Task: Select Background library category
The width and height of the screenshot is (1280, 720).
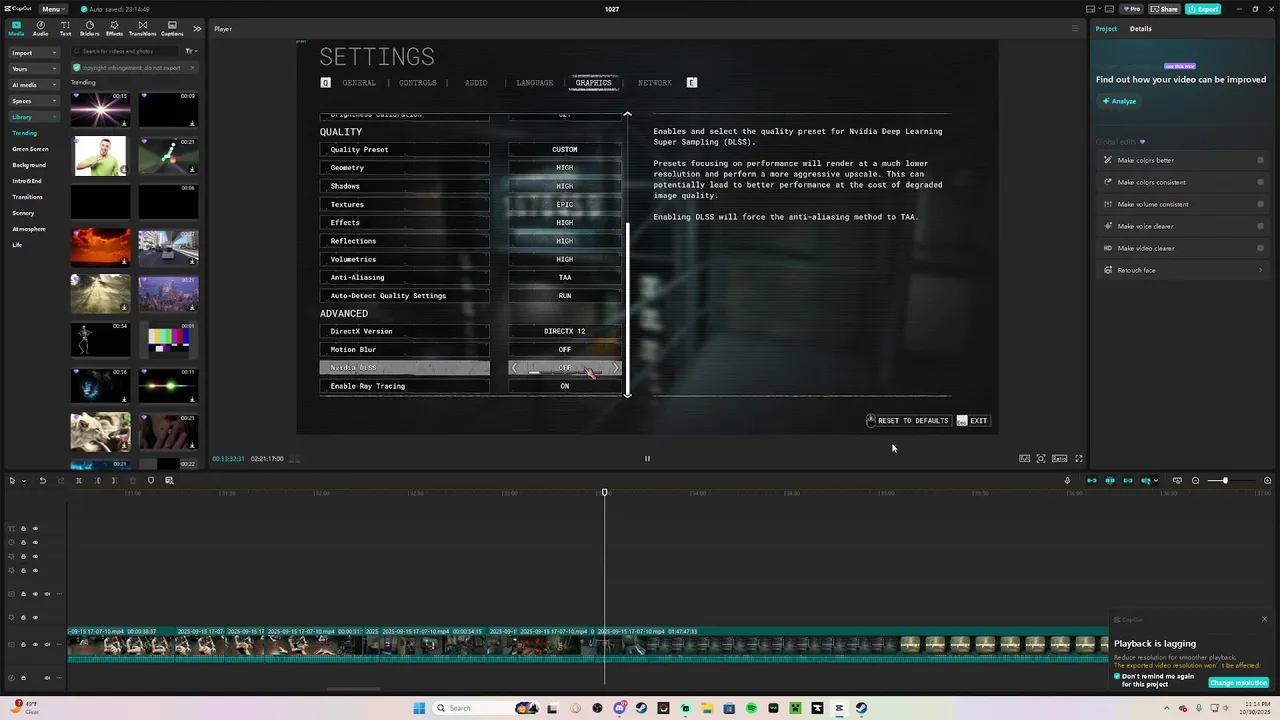Action: (x=29, y=165)
